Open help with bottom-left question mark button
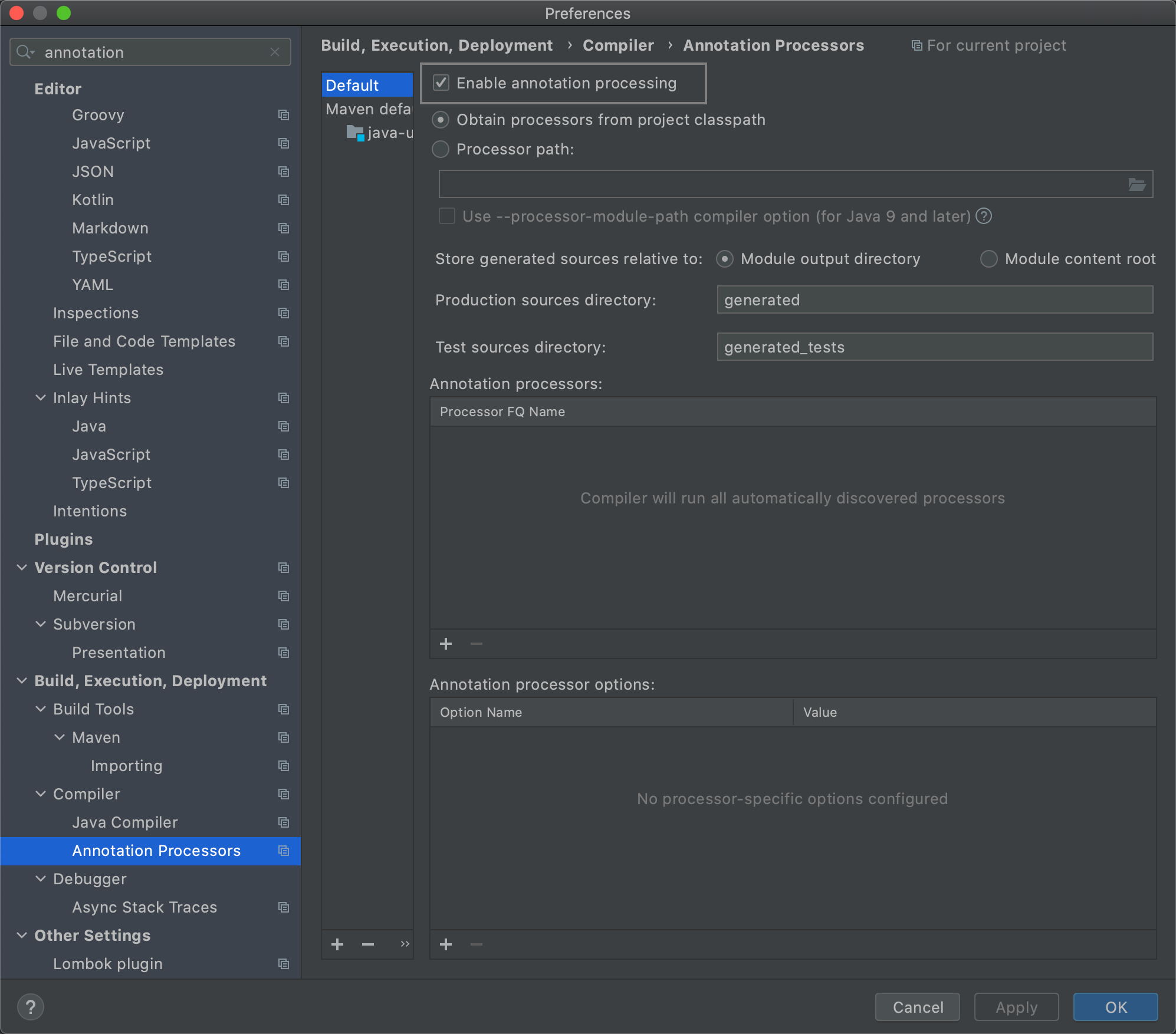This screenshot has width=1176, height=1034. tap(31, 1007)
